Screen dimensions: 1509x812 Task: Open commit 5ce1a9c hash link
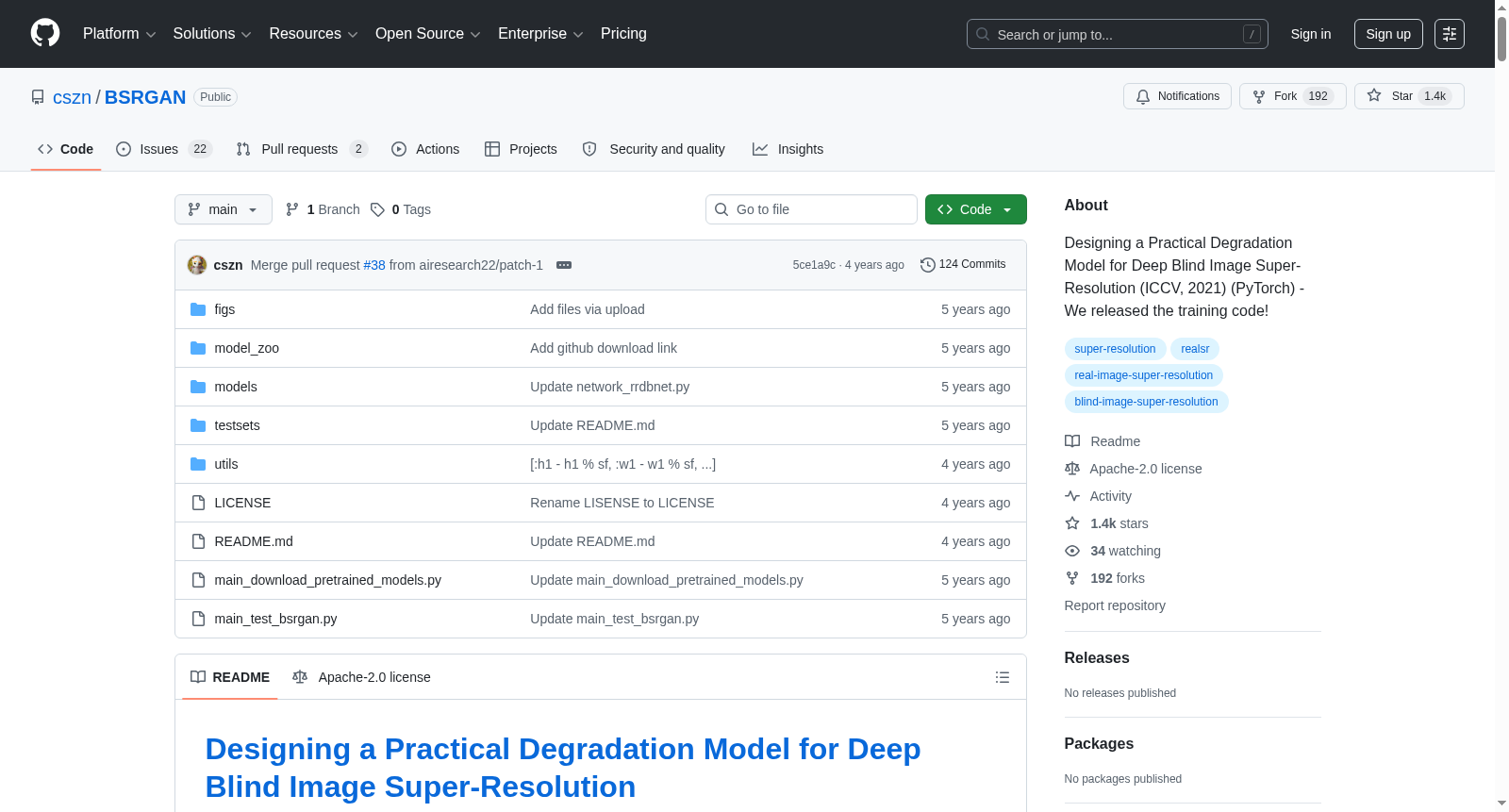tap(814, 265)
